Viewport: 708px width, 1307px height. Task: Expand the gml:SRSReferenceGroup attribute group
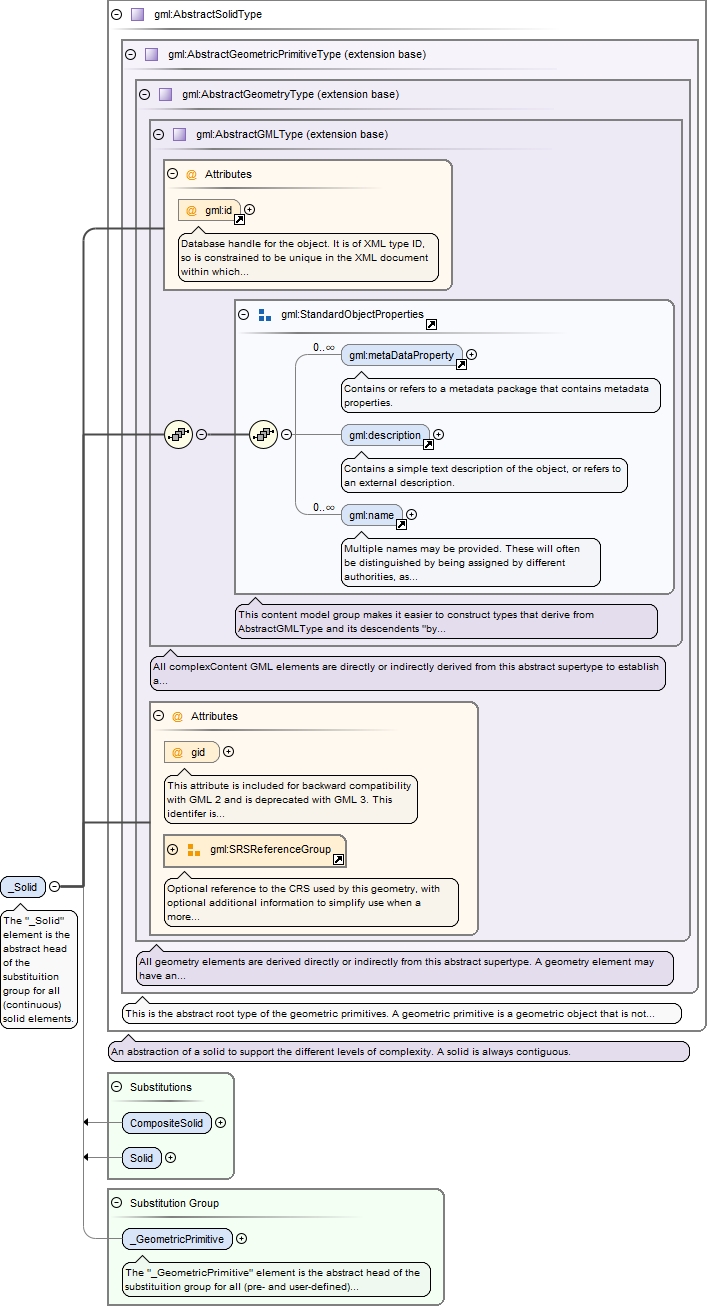pyautogui.click(x=172, y=850)
